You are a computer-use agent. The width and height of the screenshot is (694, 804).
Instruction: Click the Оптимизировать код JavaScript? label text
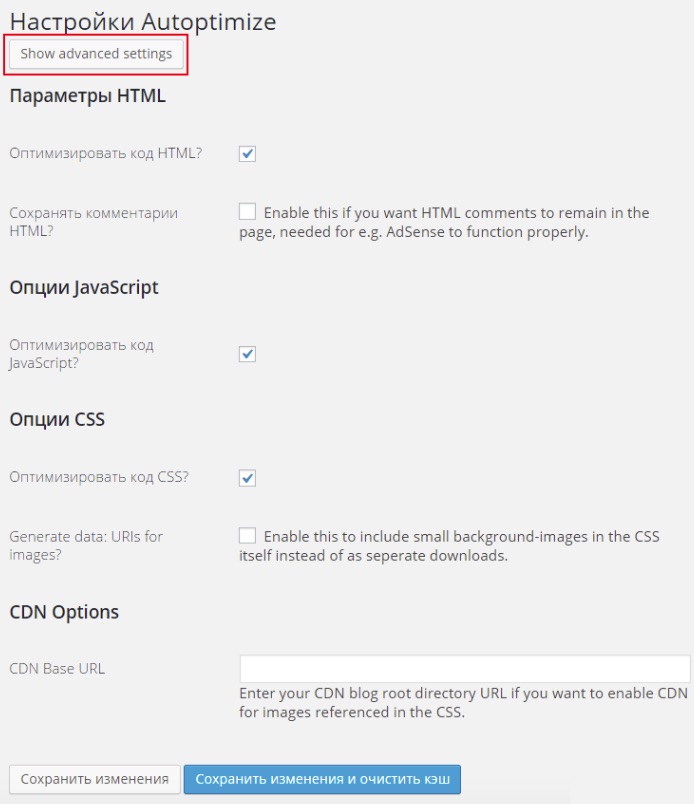[x=82, y=354]
